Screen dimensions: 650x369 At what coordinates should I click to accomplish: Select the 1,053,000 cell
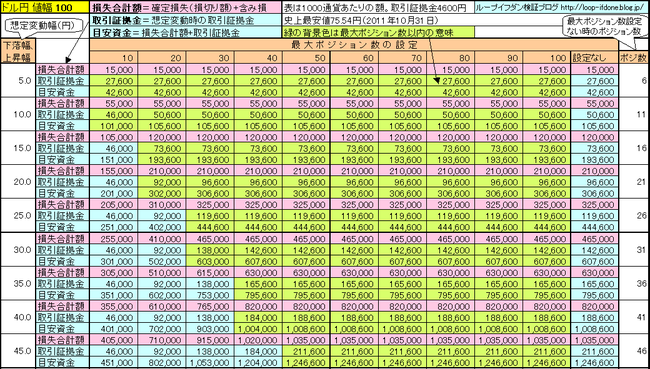[210, 362]
